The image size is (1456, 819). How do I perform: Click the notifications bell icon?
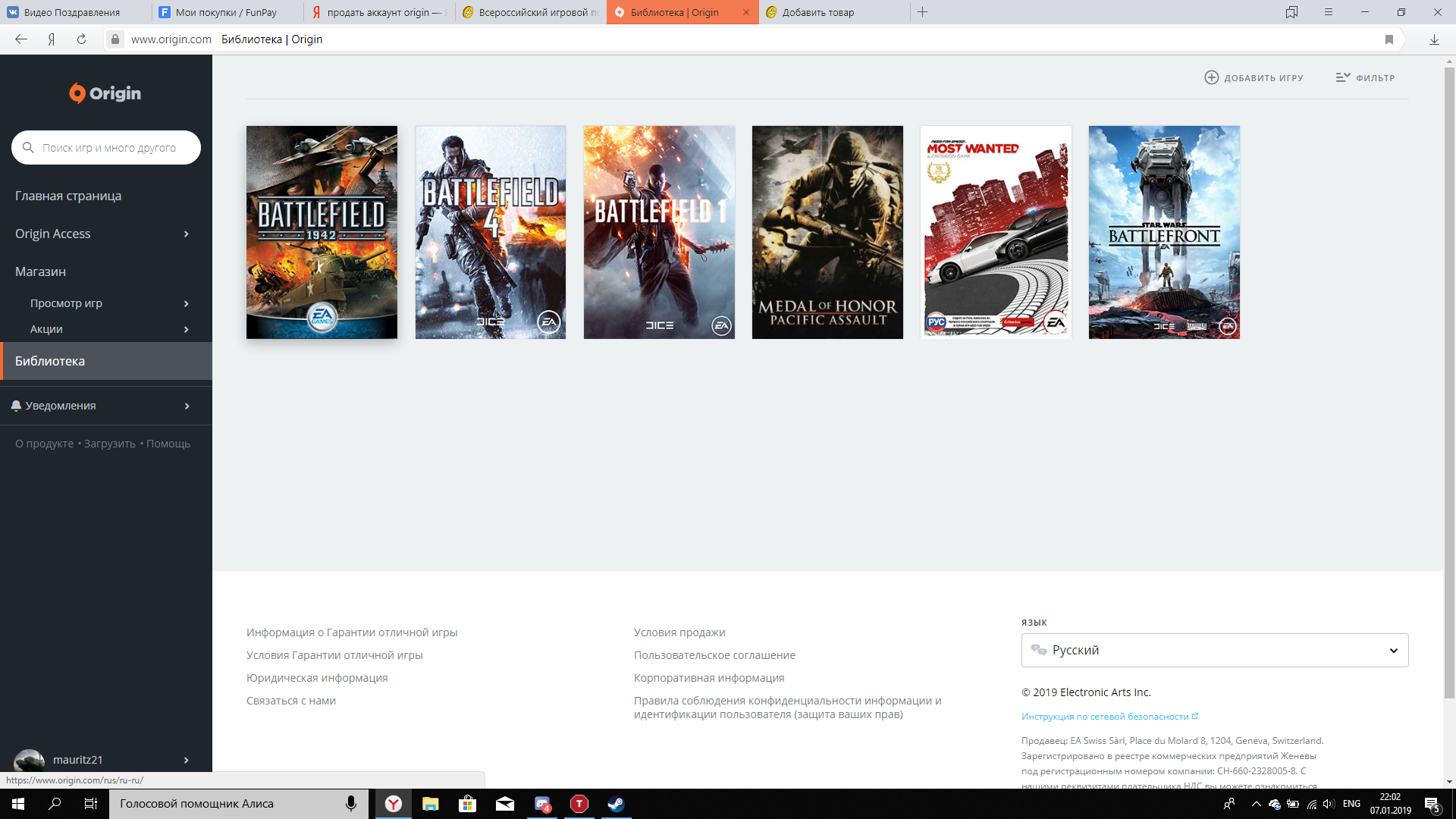[16, 406]
